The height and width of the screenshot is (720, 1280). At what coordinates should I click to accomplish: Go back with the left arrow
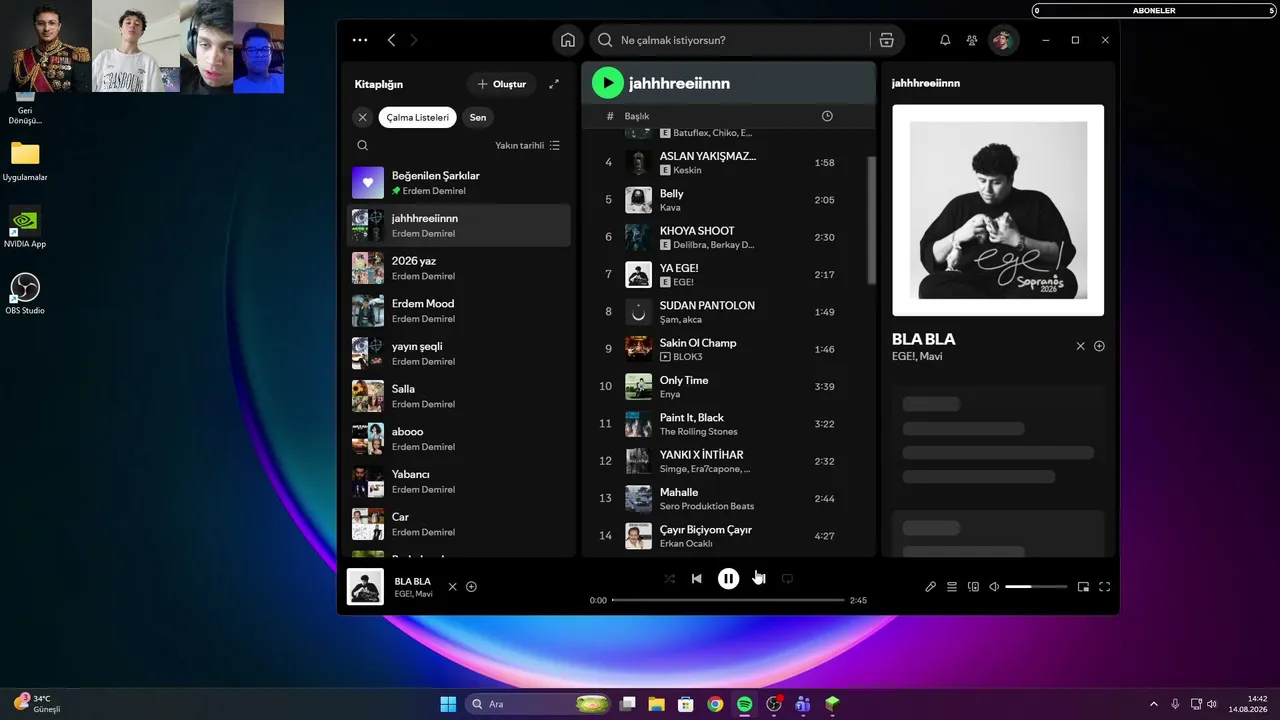coord(391,40)
